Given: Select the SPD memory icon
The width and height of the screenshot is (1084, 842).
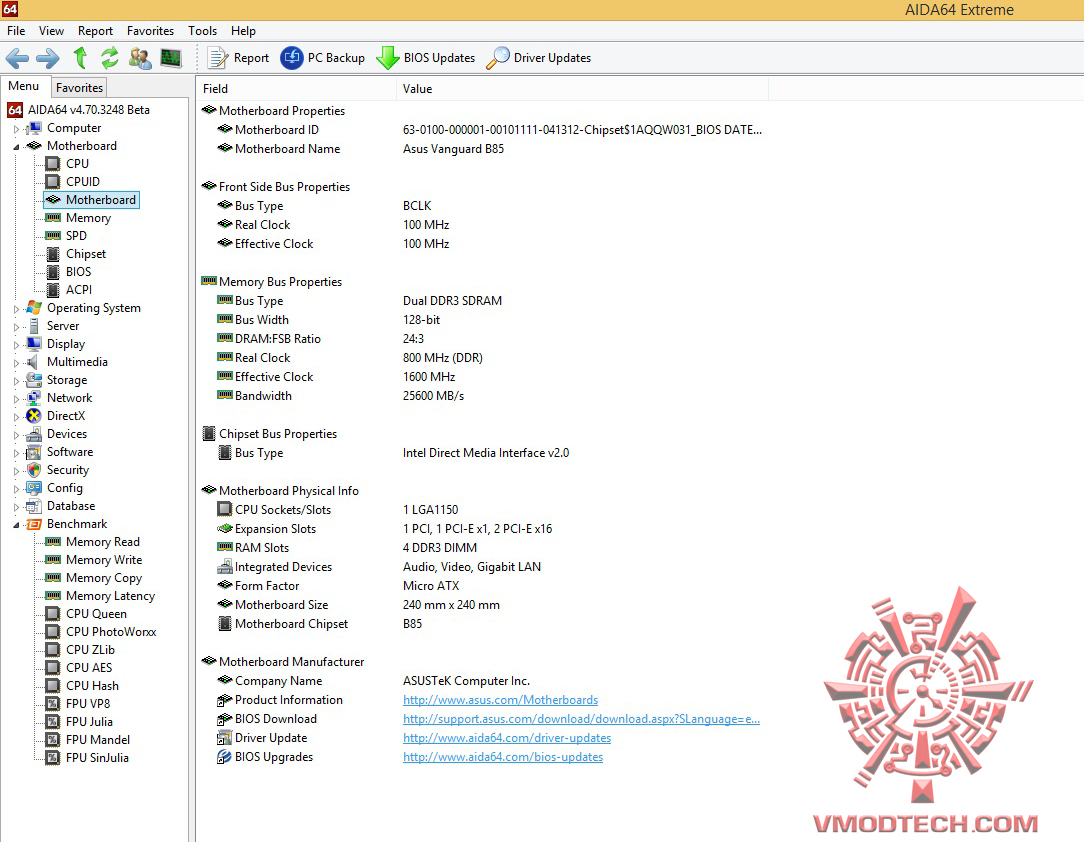Looking at the screenshot, I should point(53,236).
